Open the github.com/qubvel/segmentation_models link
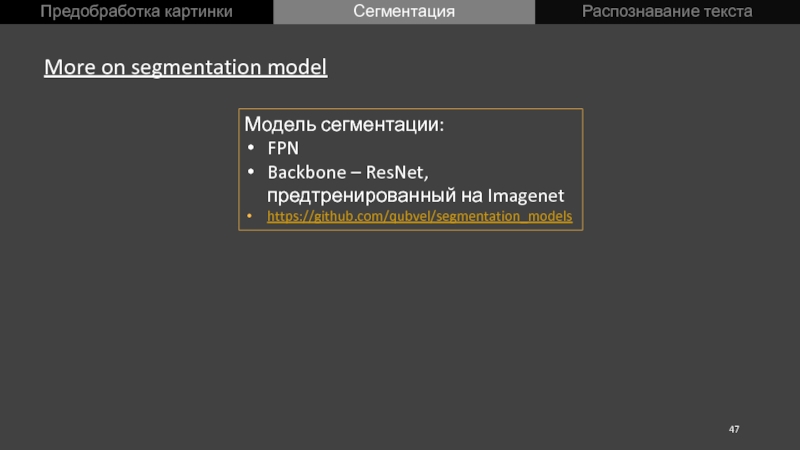The width and height of the screenshot is (800, 450). point(419,216)
